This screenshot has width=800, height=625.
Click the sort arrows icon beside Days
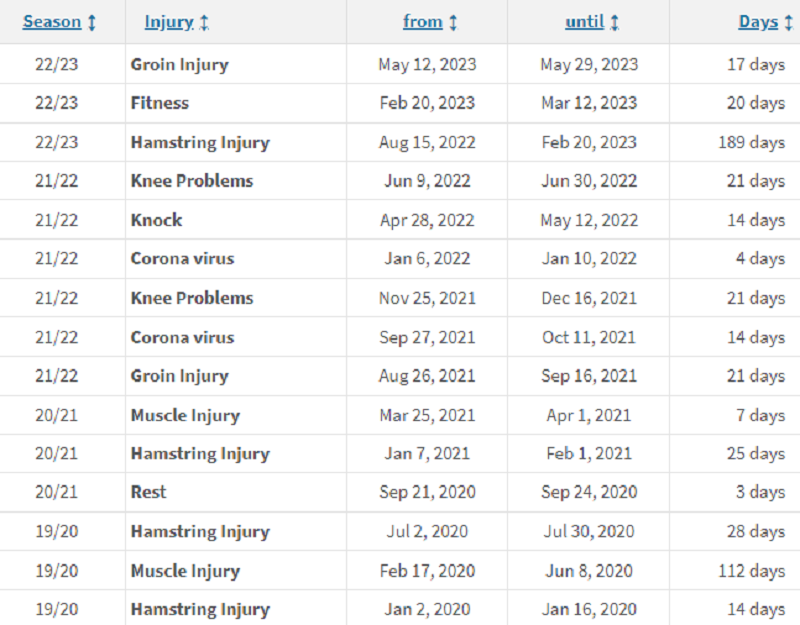[789, 22]
